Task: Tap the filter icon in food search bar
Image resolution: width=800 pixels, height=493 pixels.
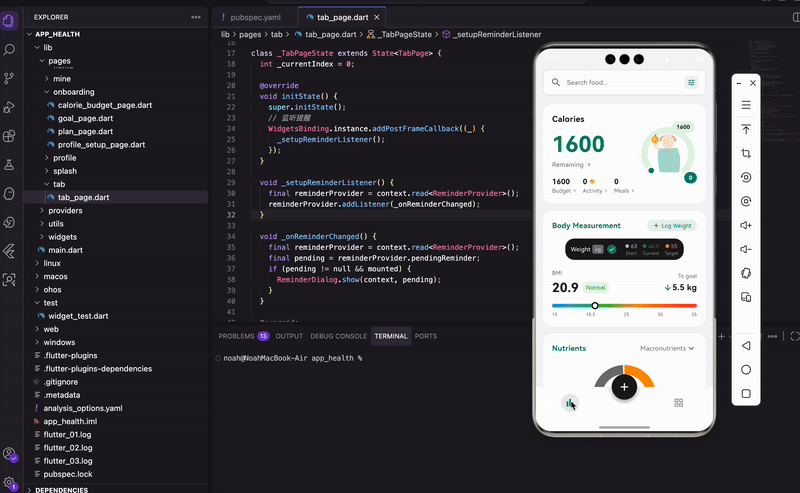Action: point(691,82)
